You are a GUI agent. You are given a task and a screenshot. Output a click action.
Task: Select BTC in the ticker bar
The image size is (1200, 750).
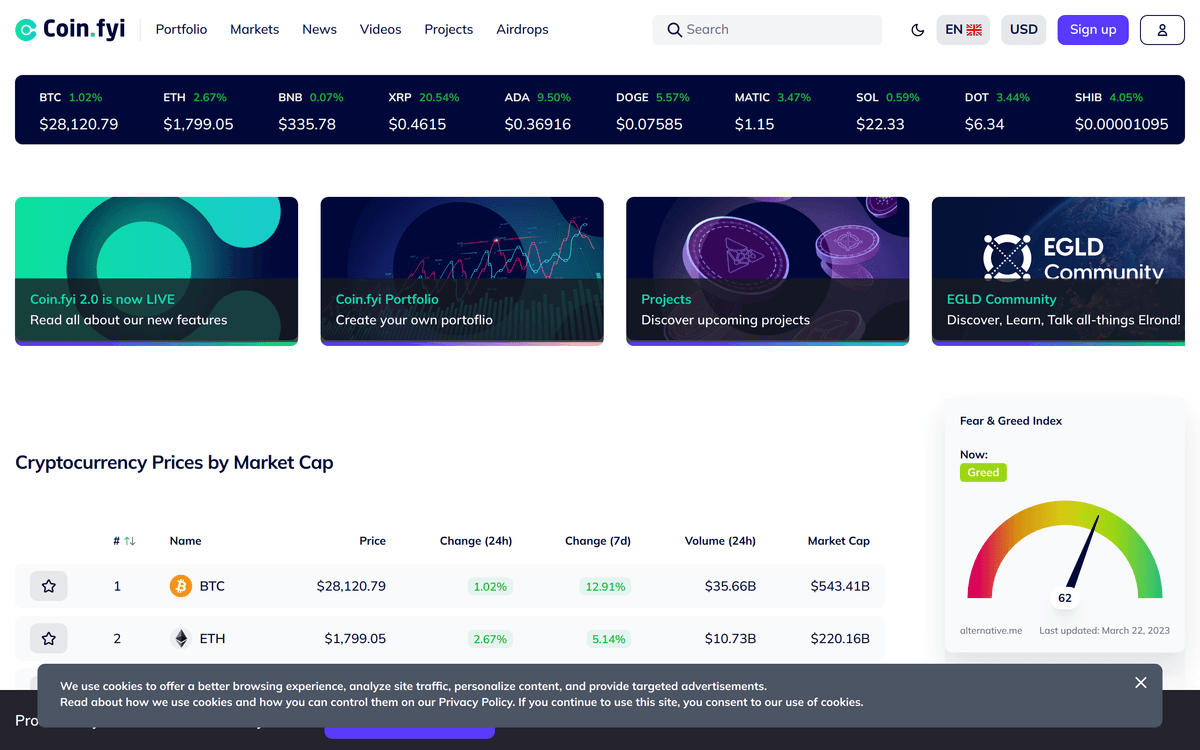pyautogui.click(x=79, y=111)
